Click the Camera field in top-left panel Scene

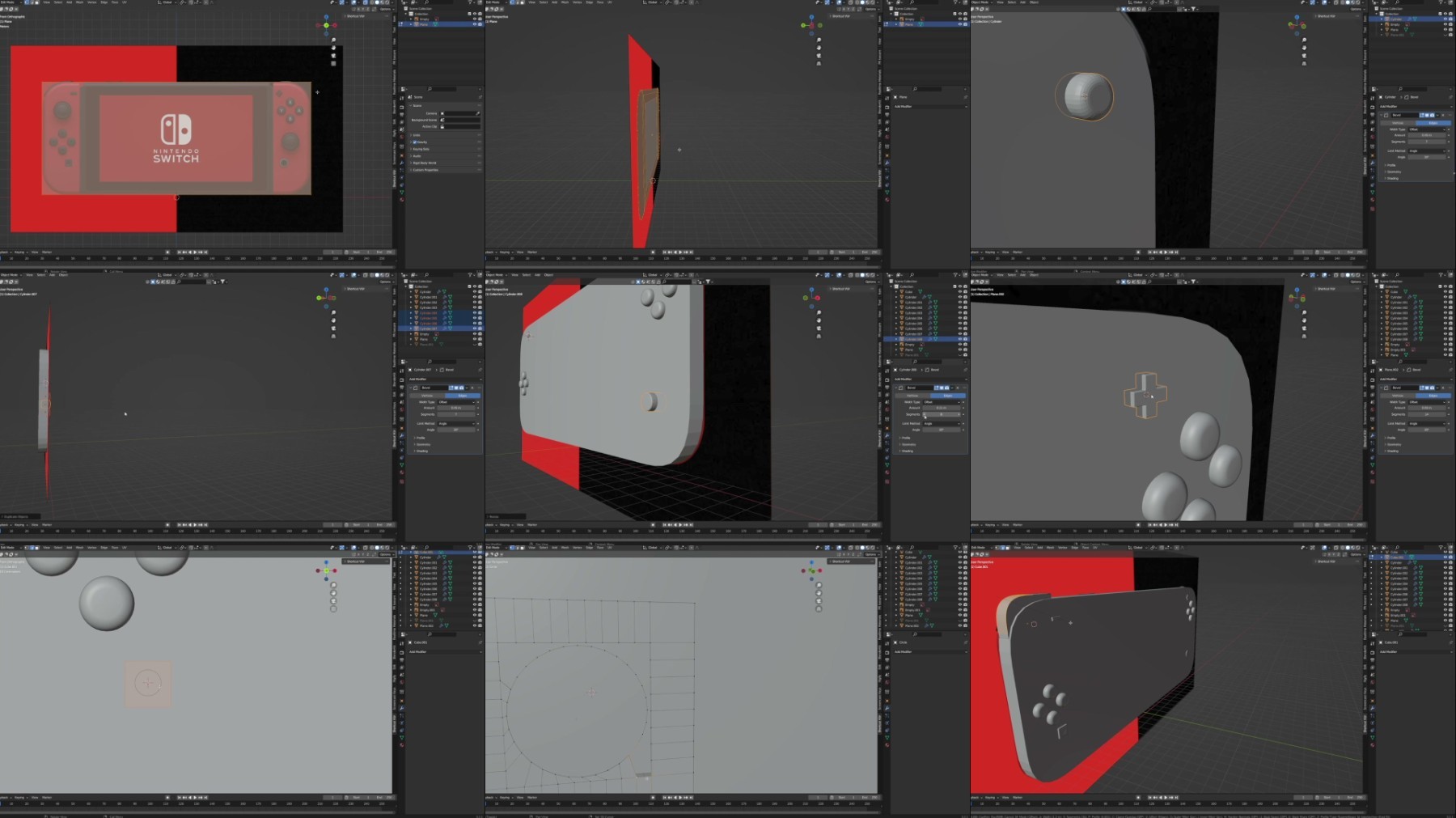[x=460, y=113]
